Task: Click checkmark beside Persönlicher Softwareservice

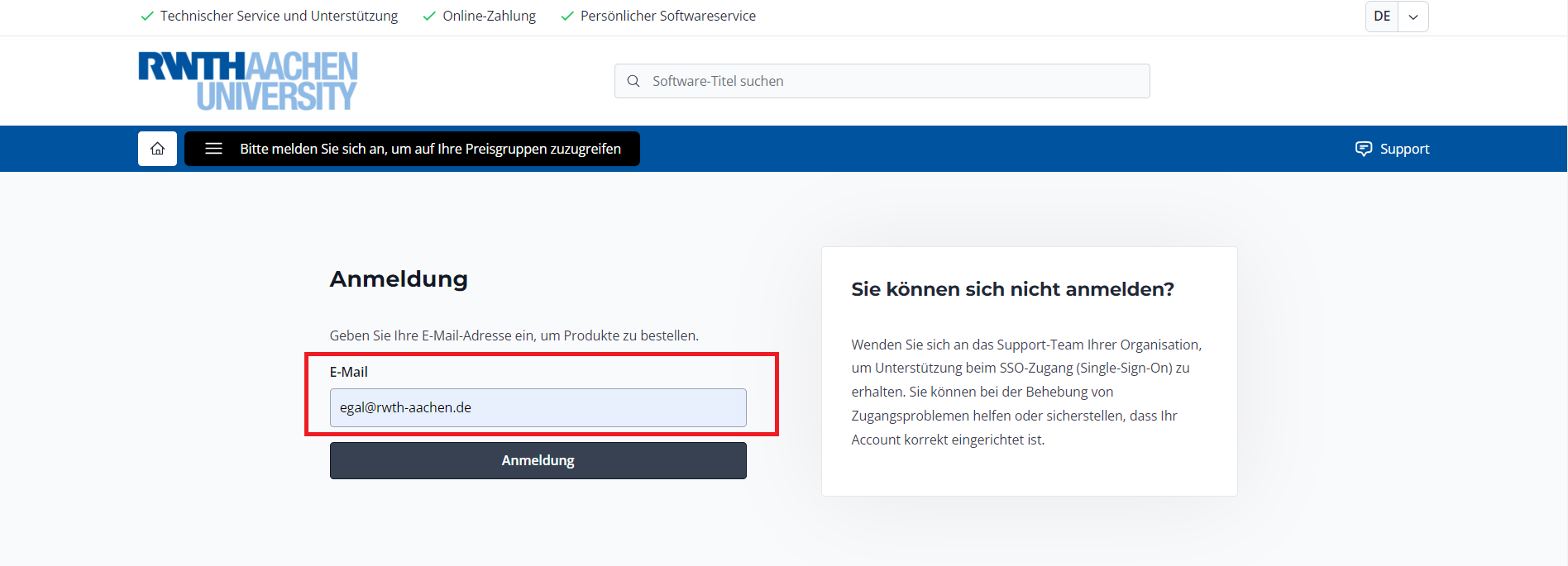Action: coord(567,17)
